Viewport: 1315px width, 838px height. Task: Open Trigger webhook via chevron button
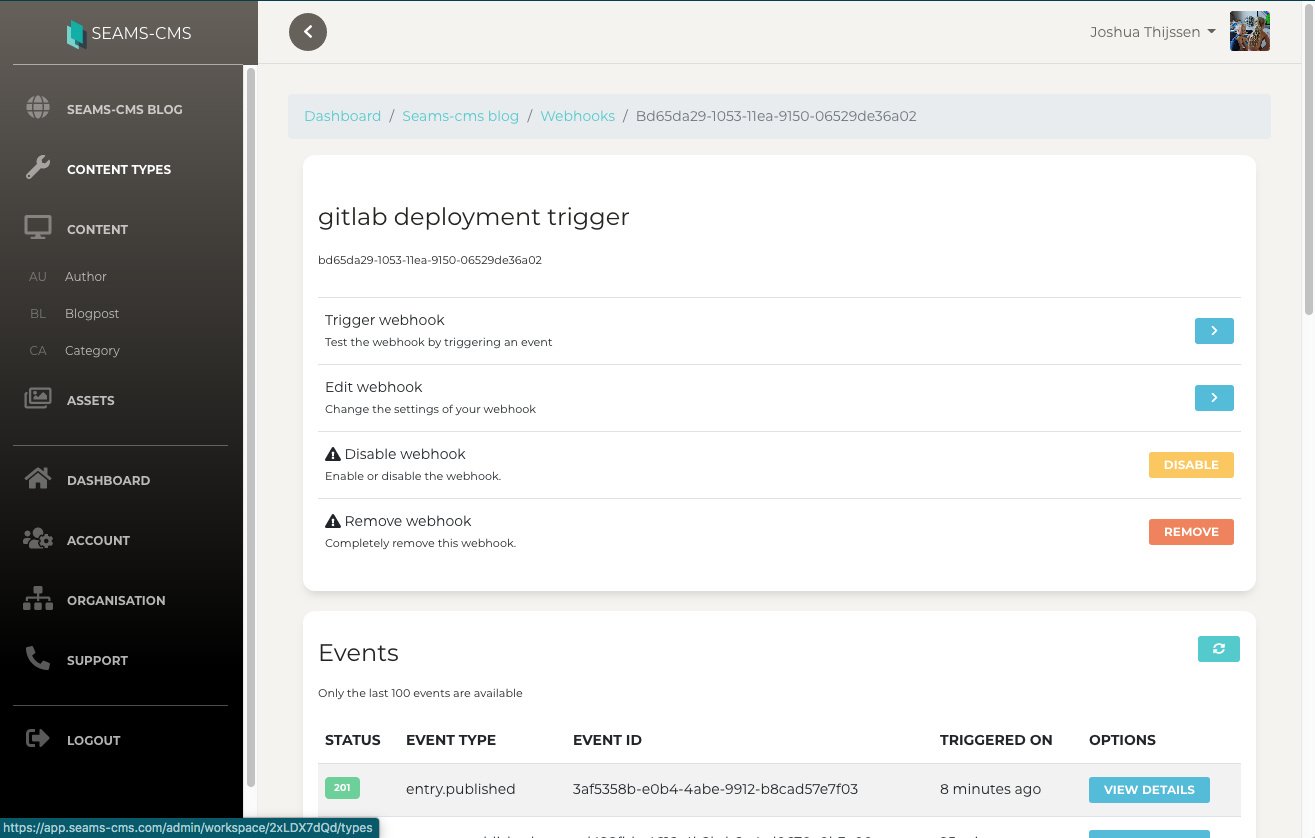coord(1213,331)
